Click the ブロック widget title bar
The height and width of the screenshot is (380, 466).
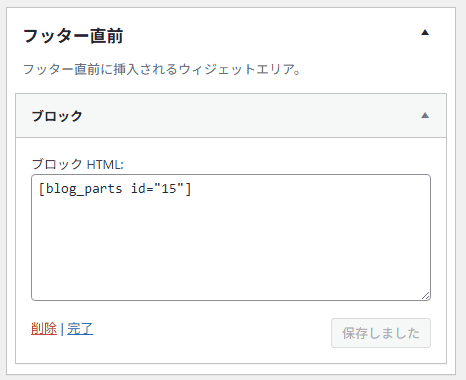(231, 116)
